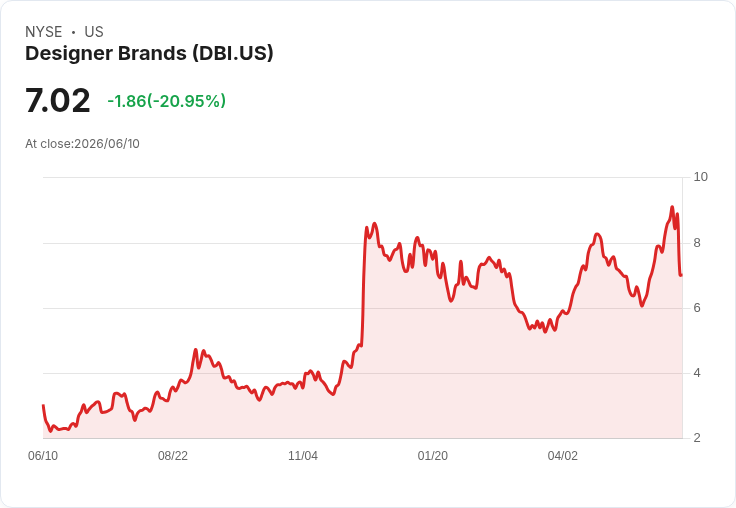The width and height of the screenshot is (736, 508).
Task: Click the 6 y-axis price label
Action: pos(697,308)
